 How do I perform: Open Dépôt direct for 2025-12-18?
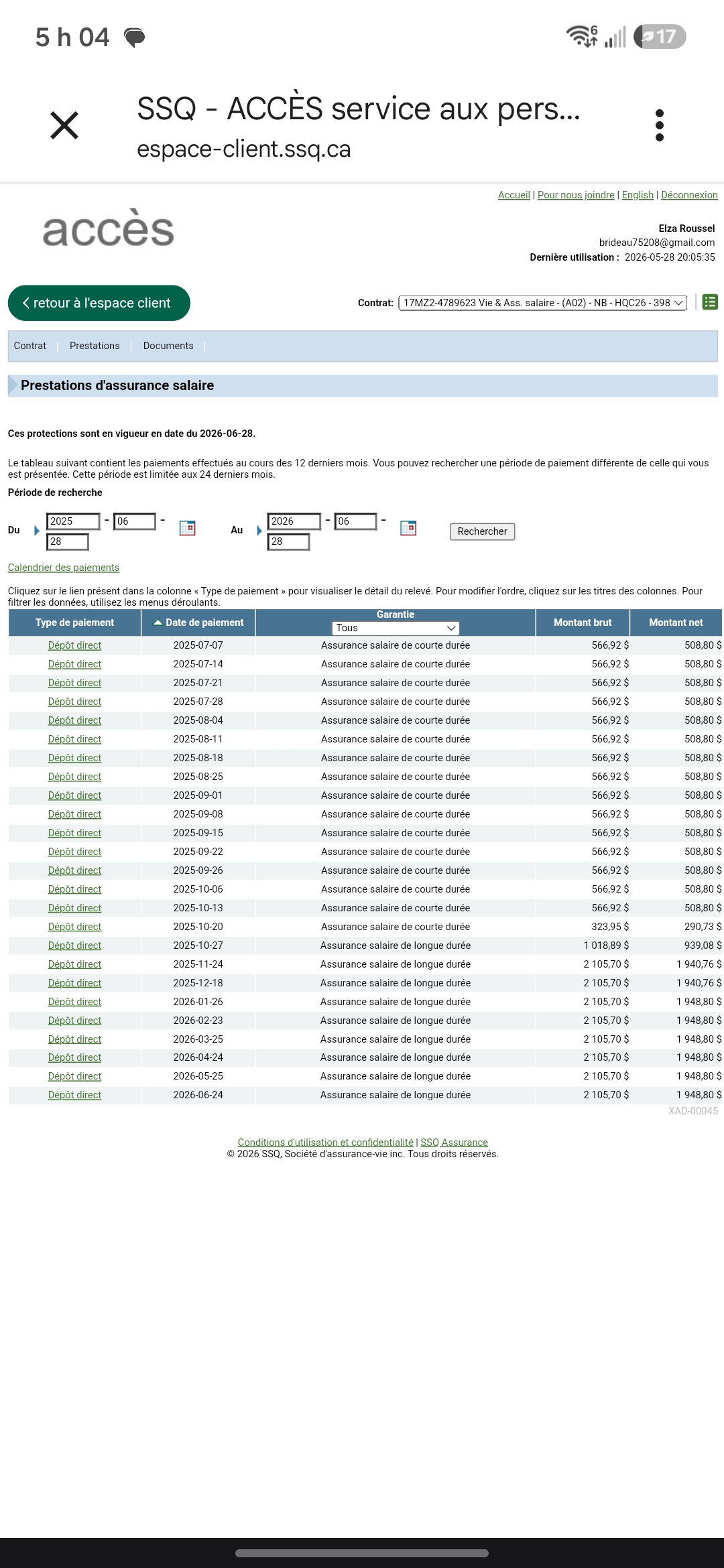point(74,983)
